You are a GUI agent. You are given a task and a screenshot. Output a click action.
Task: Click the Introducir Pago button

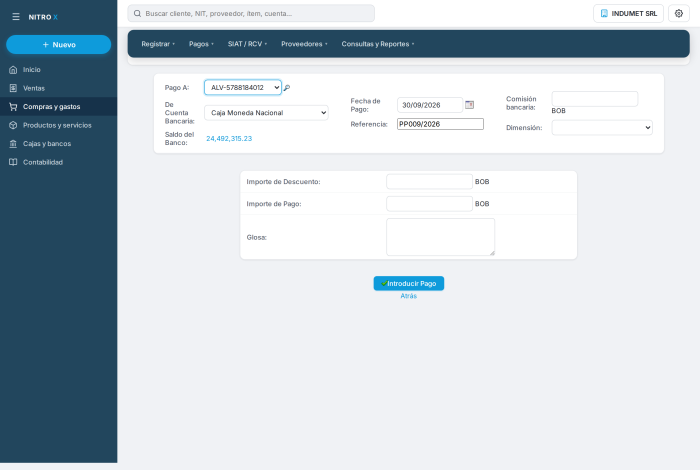click(408, 283)
